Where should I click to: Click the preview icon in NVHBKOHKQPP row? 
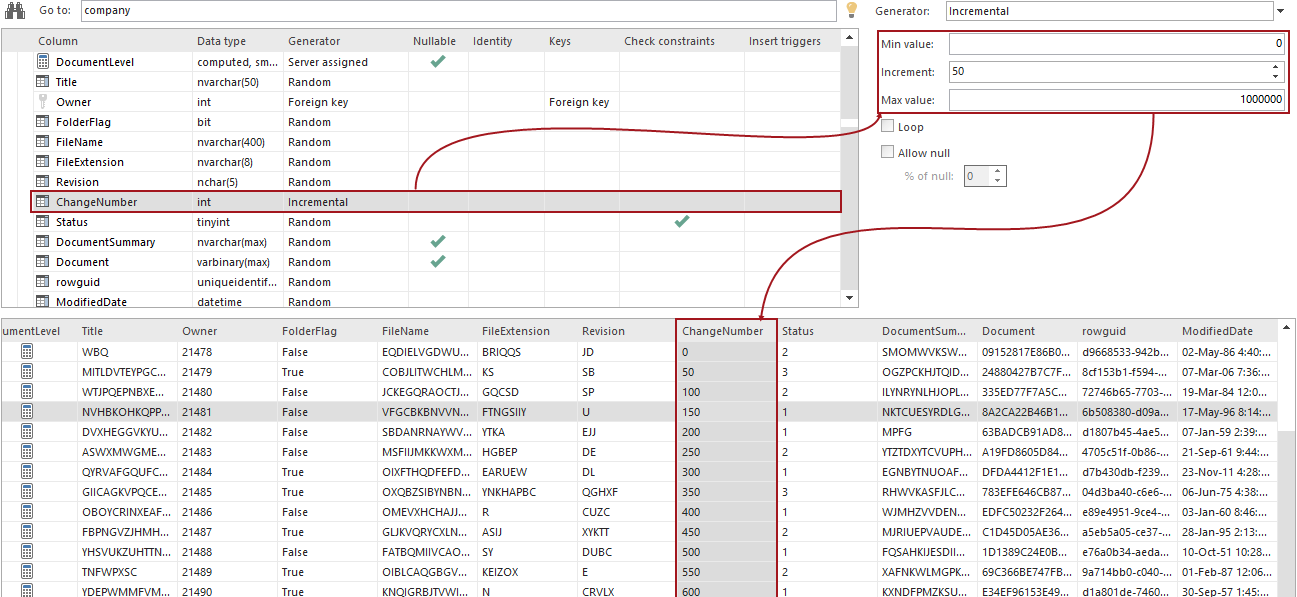pyautogui.click(x=27, y=411)
